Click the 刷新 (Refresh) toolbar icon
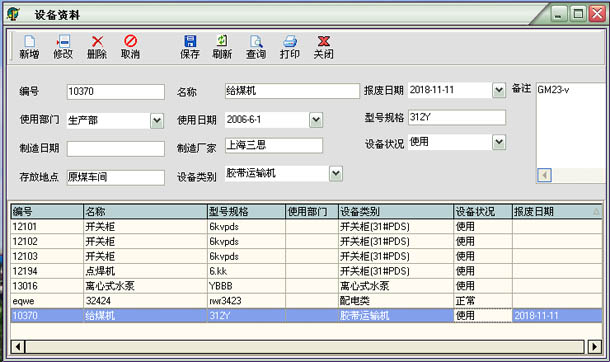Viewport: 610px width, 362px height. pyautogui.click(x=222, y=47)
